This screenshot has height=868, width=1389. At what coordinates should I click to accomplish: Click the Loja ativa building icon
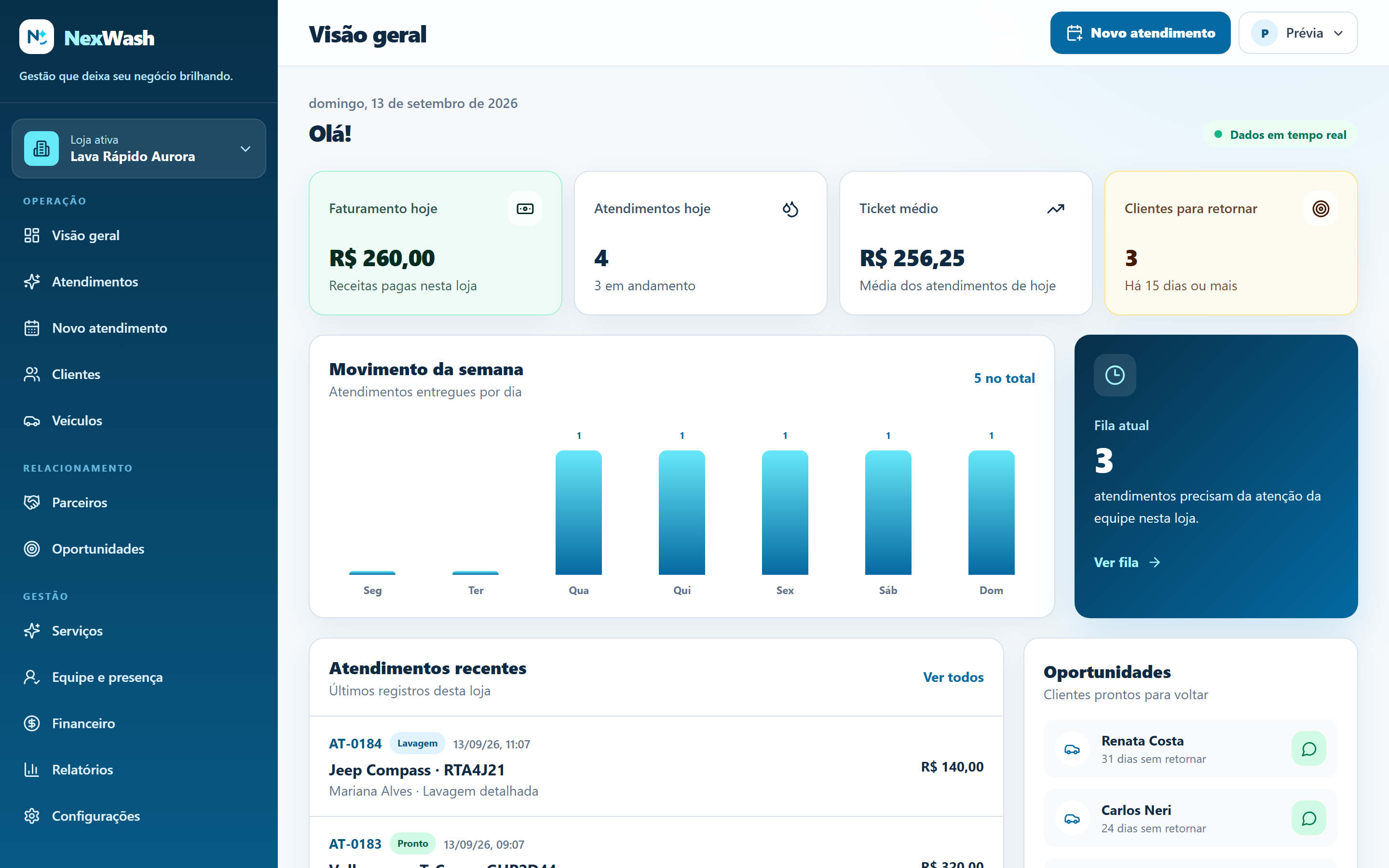coord(41,149)
